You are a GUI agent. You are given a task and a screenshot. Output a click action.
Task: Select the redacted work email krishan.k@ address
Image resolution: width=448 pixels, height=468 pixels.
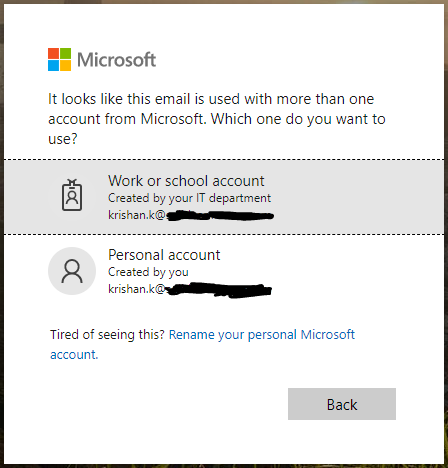point(191,215)
